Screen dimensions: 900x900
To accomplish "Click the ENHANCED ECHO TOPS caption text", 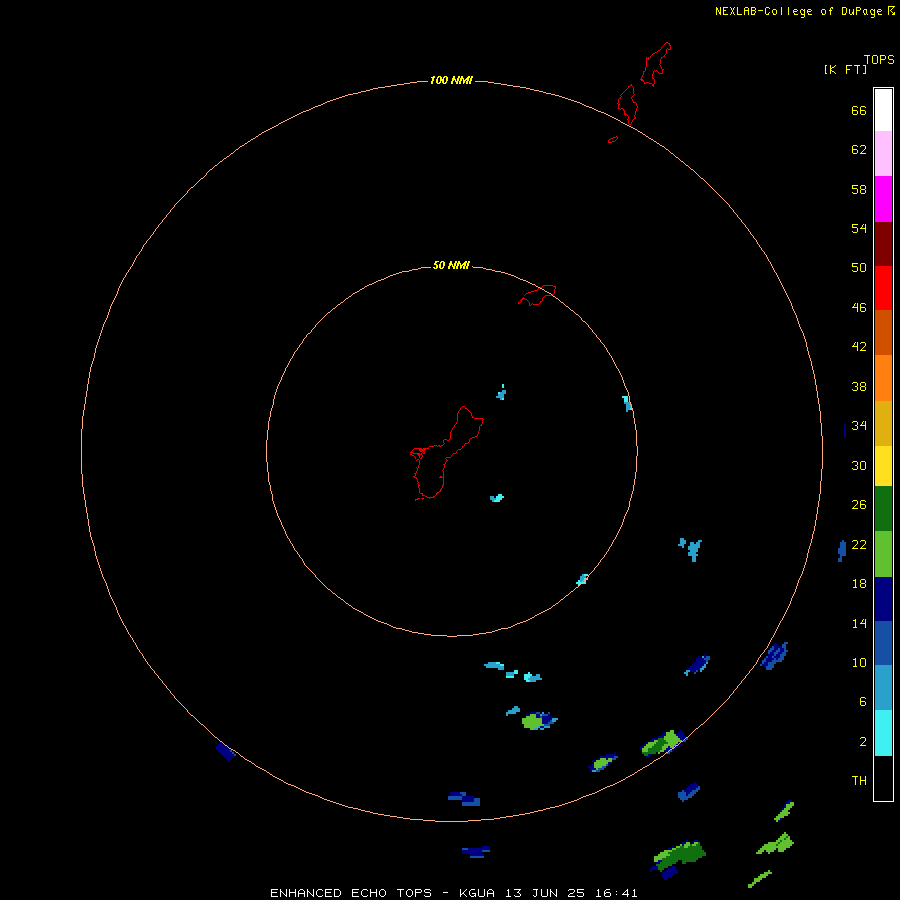I will coord(351,893).
